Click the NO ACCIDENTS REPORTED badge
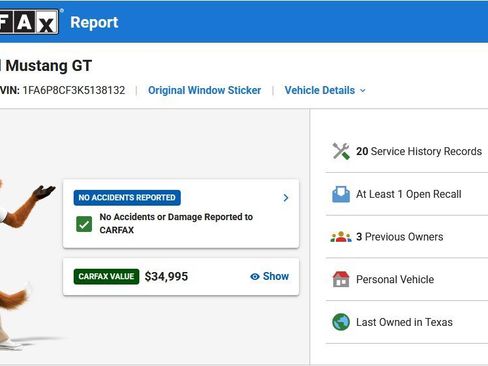The height and width of the screenshot is (366, 488). (x=127, y=198)
